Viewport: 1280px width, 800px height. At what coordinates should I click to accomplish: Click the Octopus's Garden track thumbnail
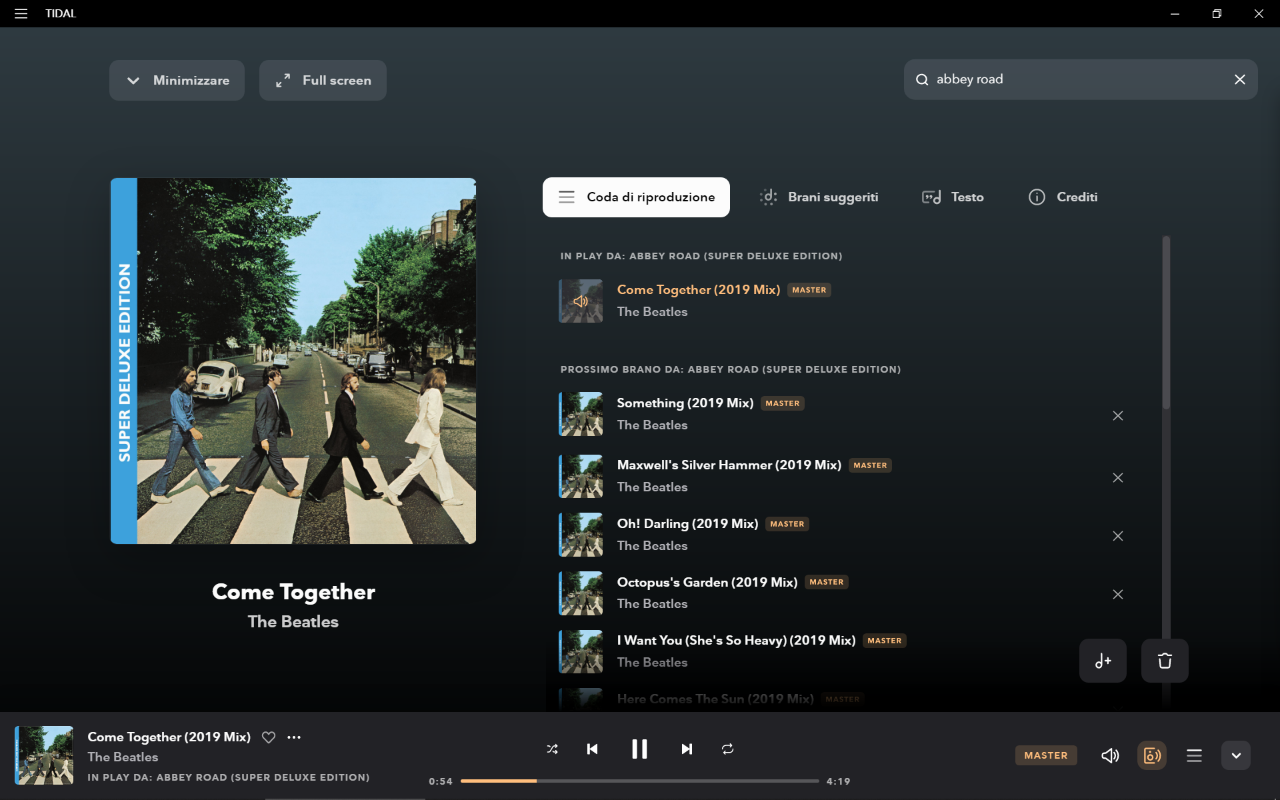tap(581, 593)
